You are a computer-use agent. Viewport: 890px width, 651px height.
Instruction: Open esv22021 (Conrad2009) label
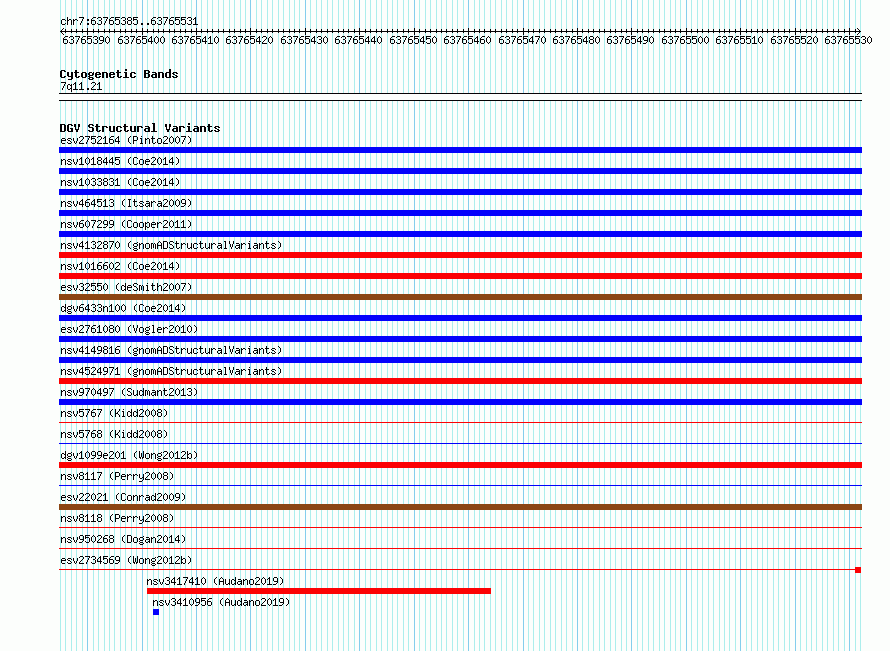(x=123, y=497)
